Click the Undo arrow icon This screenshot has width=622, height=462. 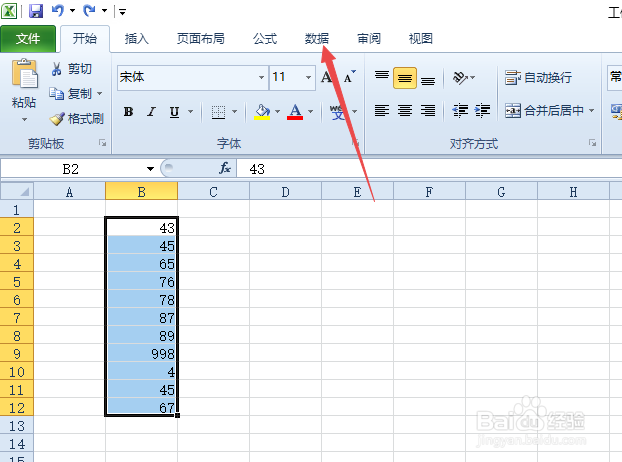[58, 11]
